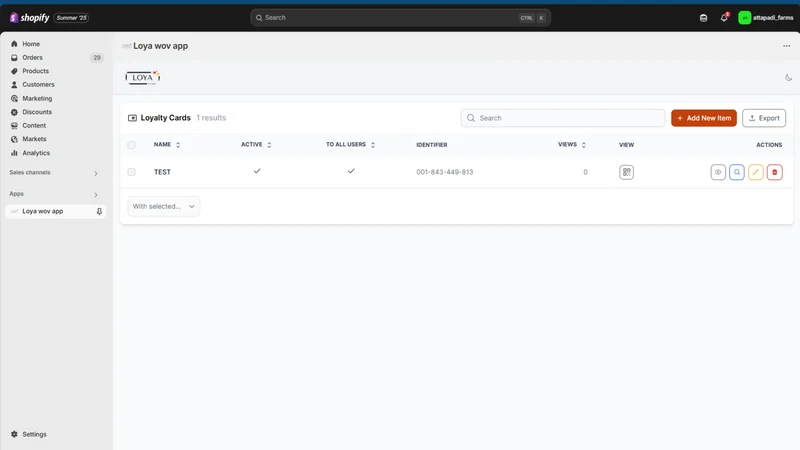
Task: Open Content in the sidebar
Action: pyautogui.click(x=34, y=126)
